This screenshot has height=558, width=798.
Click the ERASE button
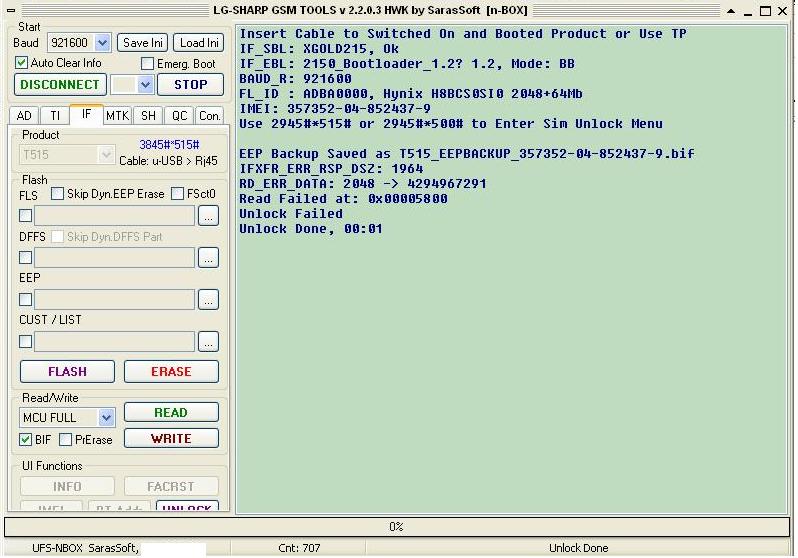171,372
